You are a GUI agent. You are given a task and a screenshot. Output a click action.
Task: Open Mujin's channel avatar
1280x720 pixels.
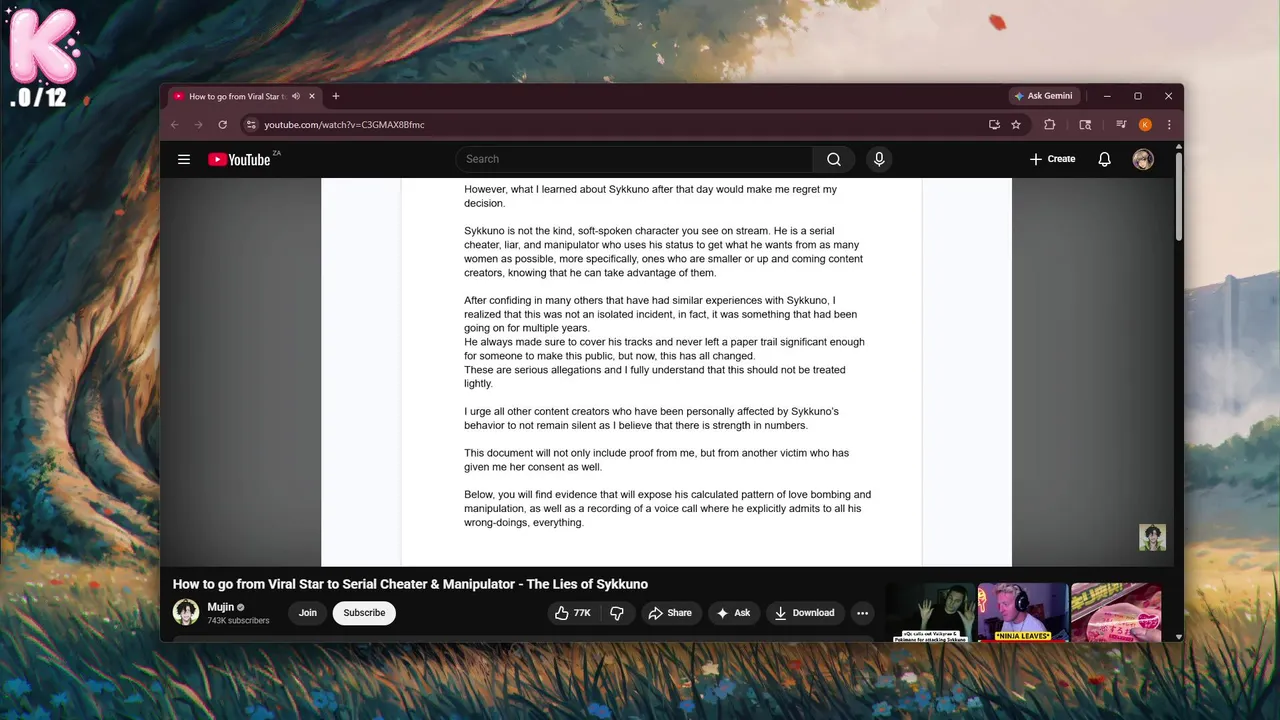pos(186,612)
